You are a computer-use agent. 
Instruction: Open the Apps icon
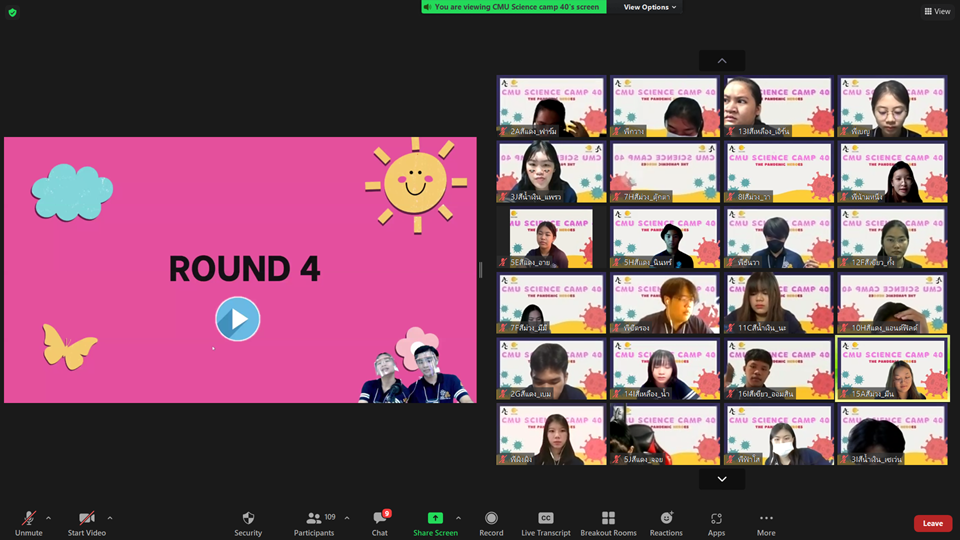click(716, 518)
